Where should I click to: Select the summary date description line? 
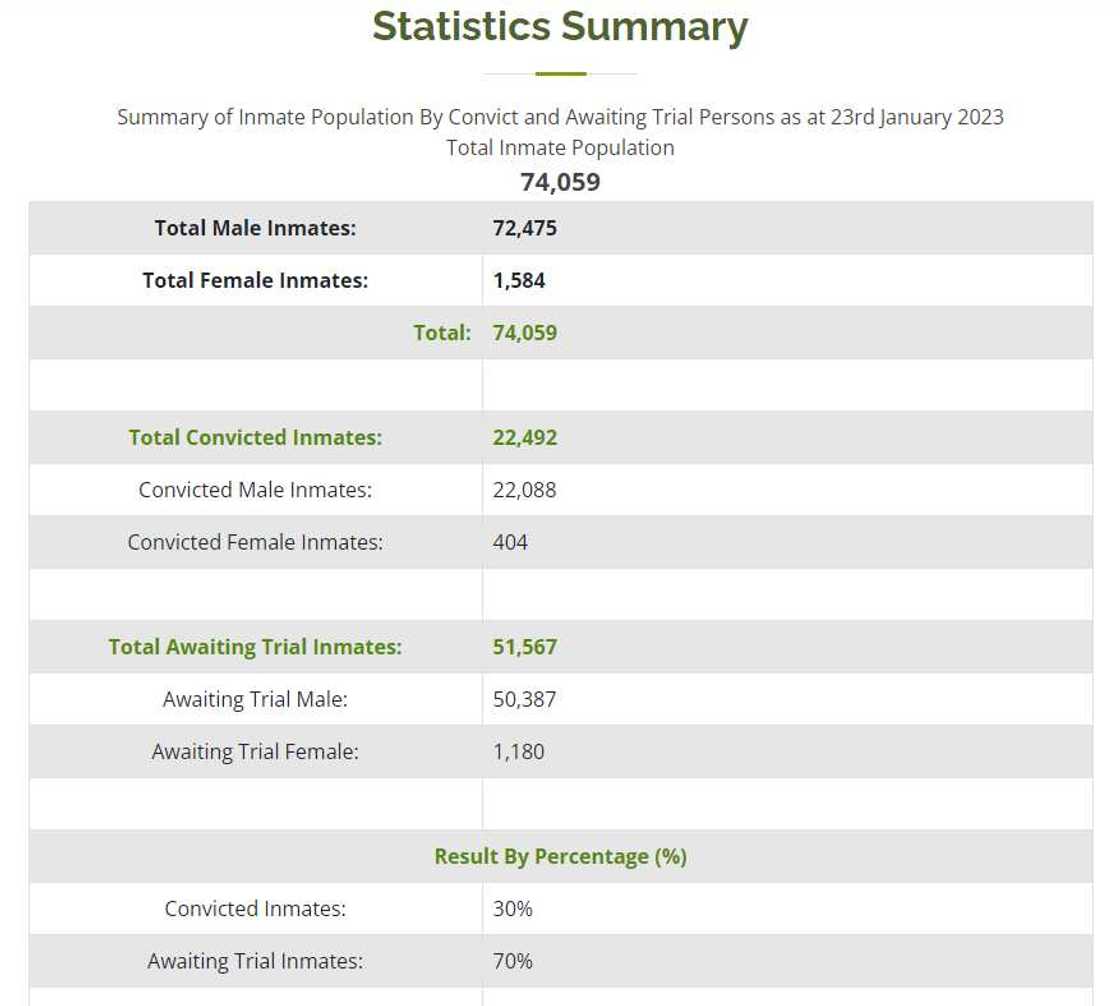(x=560, y=117)
